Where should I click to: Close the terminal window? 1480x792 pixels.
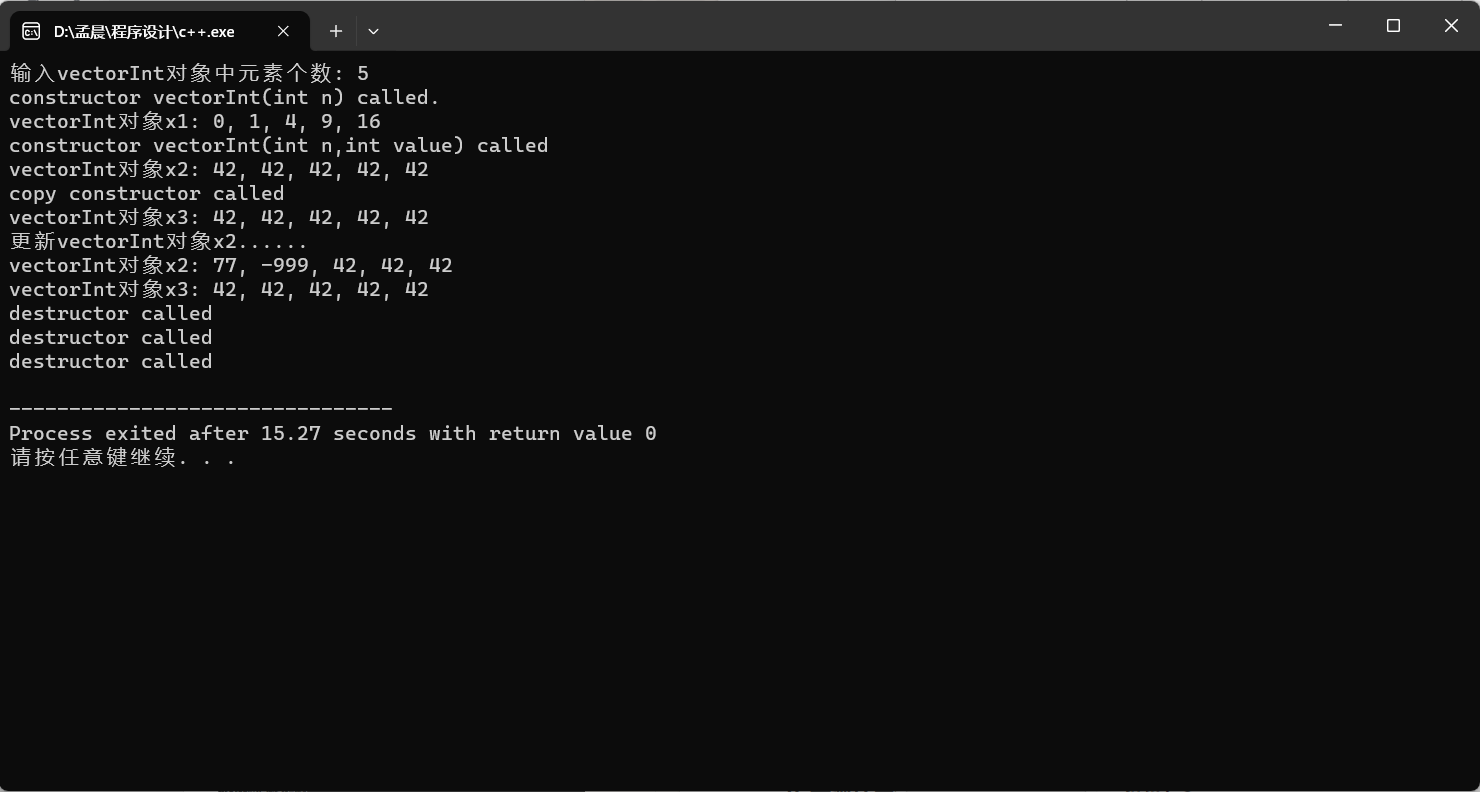tap(1451, 26)
